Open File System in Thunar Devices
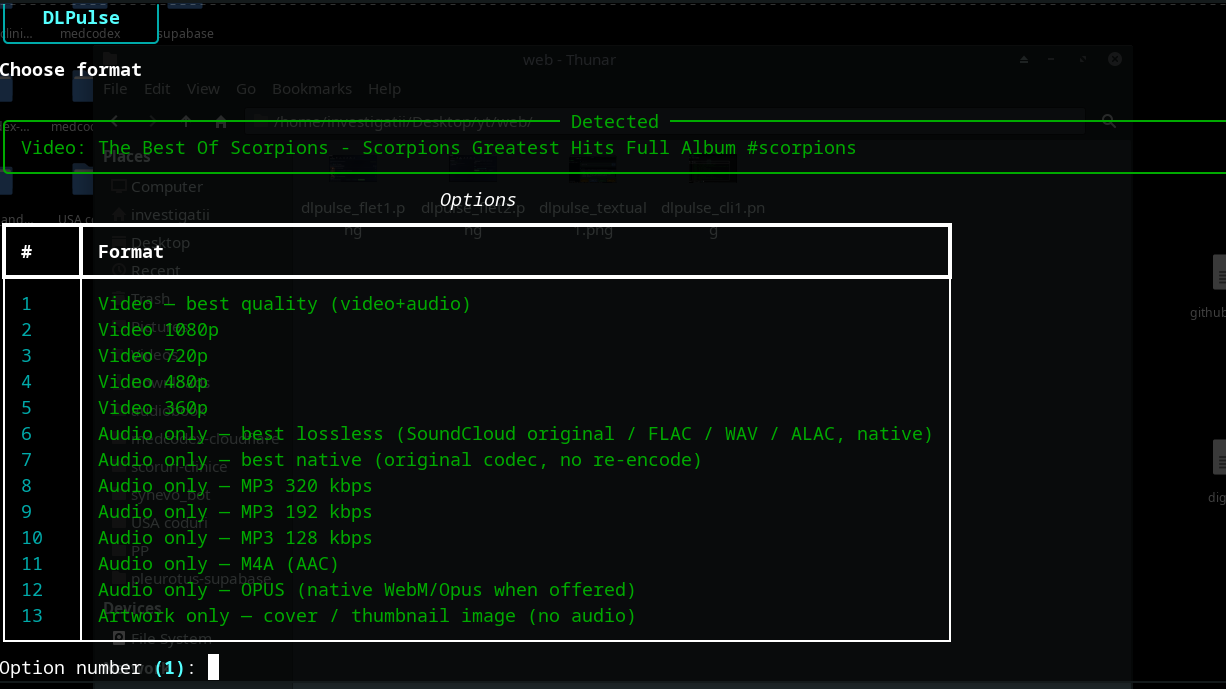1226x689 pixels. tap(161, 638)
